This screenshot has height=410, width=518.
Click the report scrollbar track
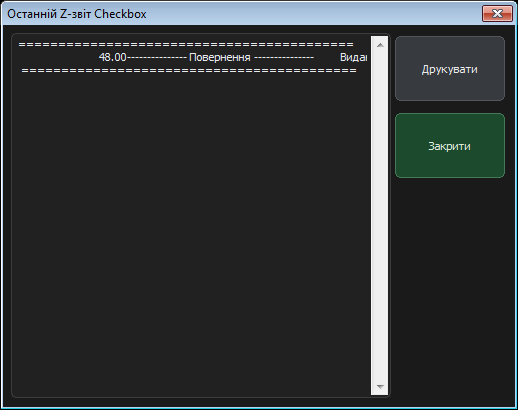tap(380, 216)
